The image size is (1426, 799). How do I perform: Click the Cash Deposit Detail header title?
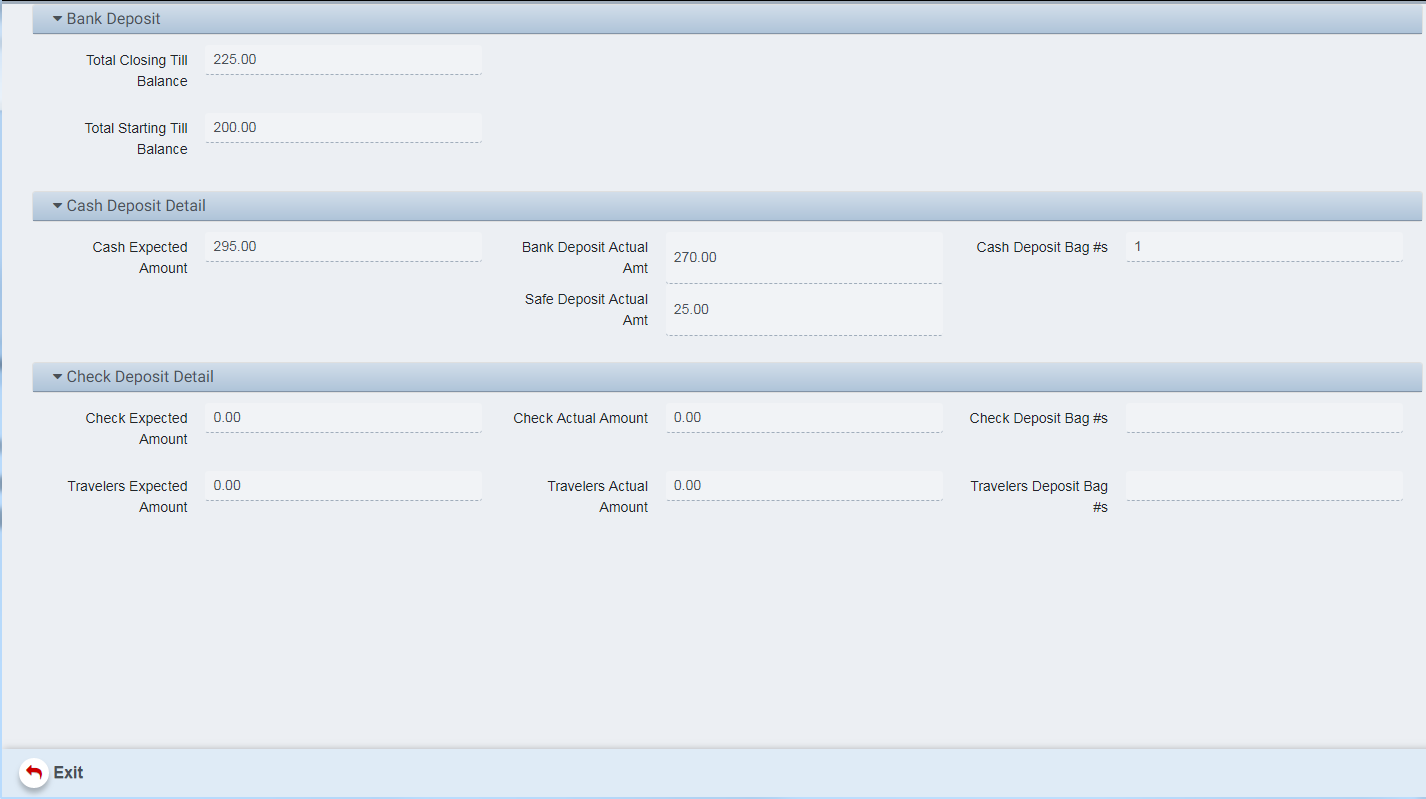click(136, 206)
